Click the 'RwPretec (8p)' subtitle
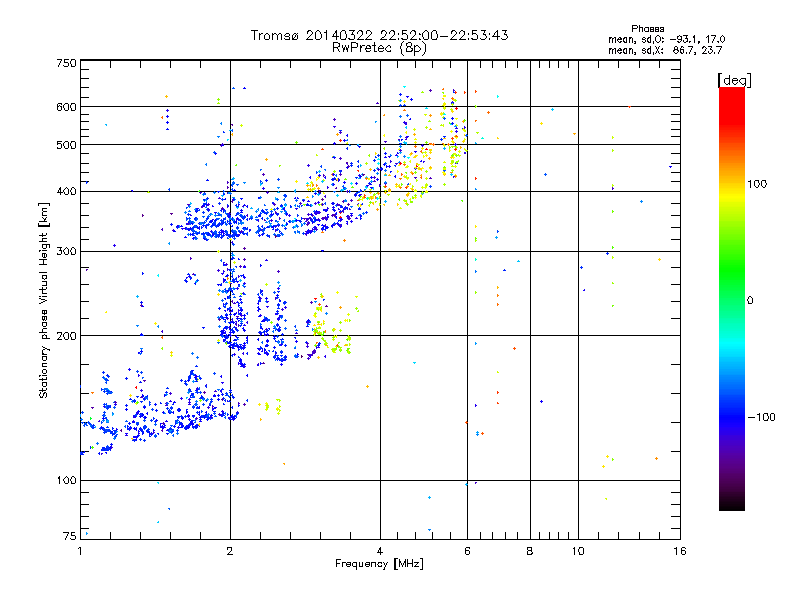 pos(379,48)
